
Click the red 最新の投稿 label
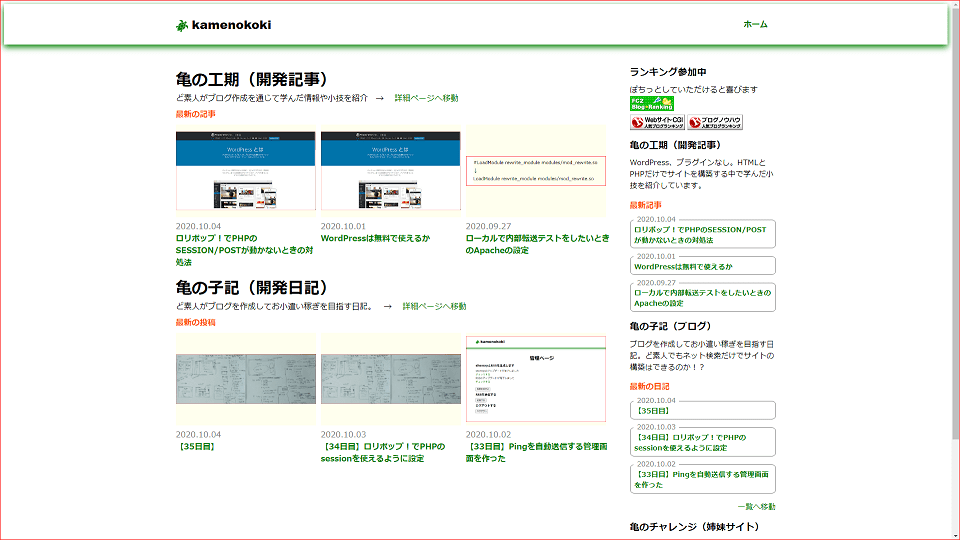(195, 322)
